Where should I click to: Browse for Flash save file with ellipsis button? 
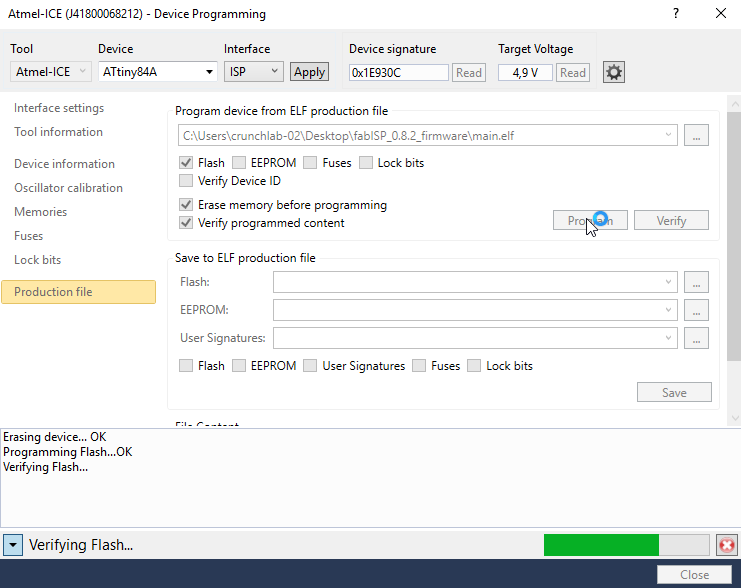(696, 282)
